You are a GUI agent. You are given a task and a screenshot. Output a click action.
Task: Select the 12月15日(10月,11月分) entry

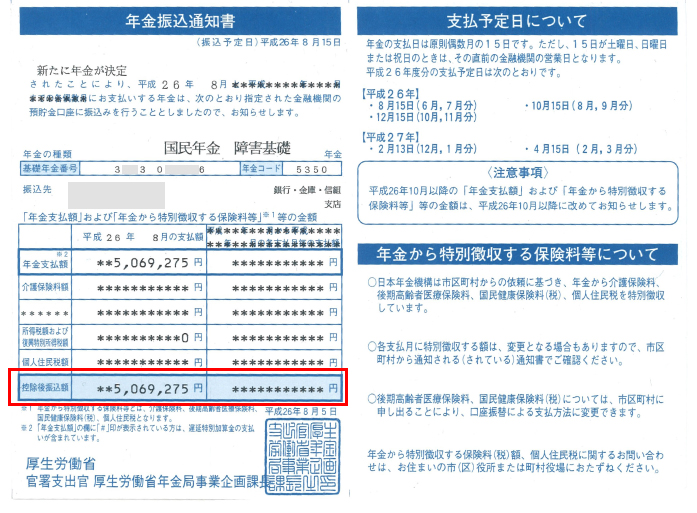click(423, 117)
